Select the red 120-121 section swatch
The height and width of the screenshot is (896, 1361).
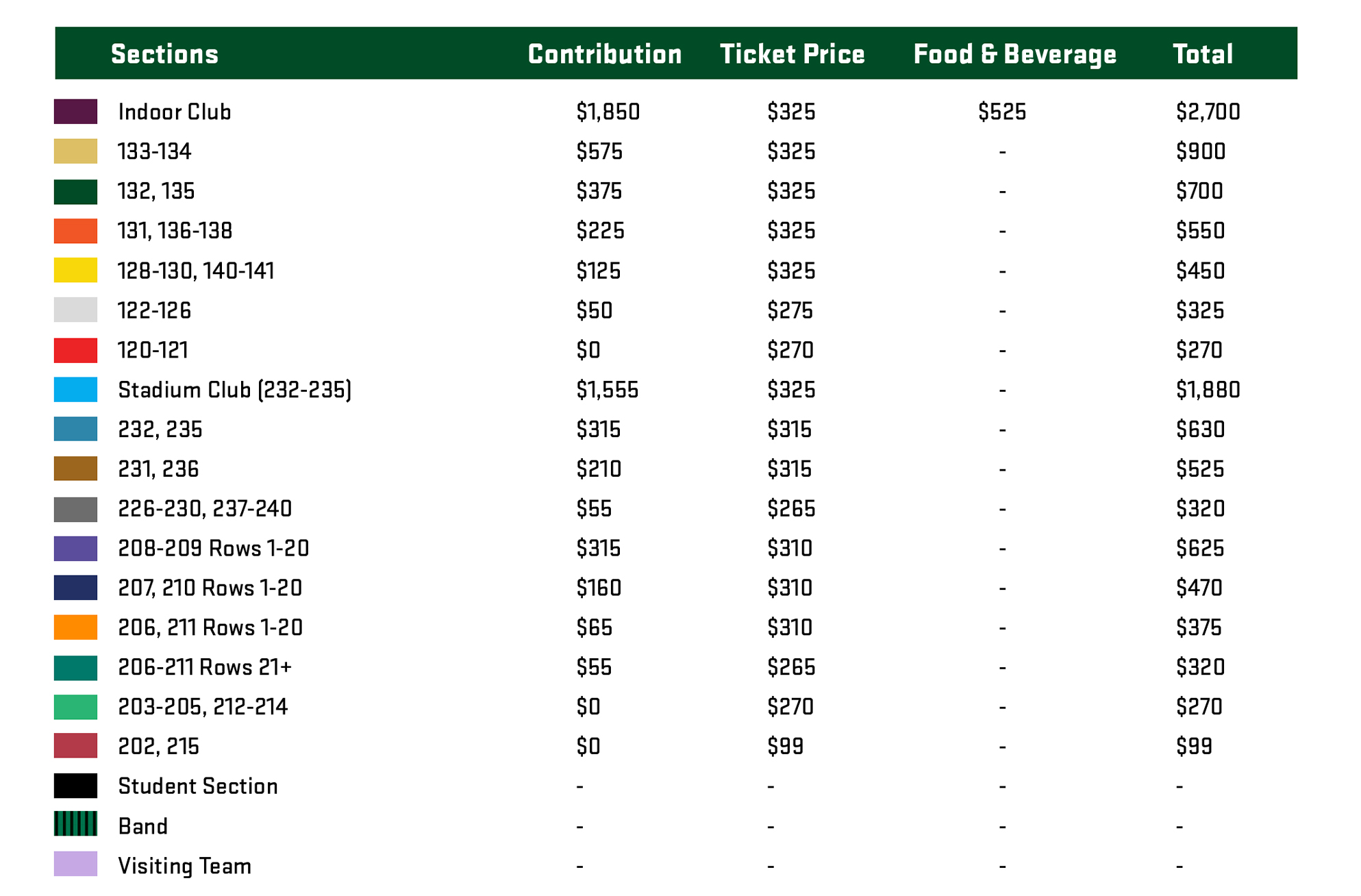point(75,350)
